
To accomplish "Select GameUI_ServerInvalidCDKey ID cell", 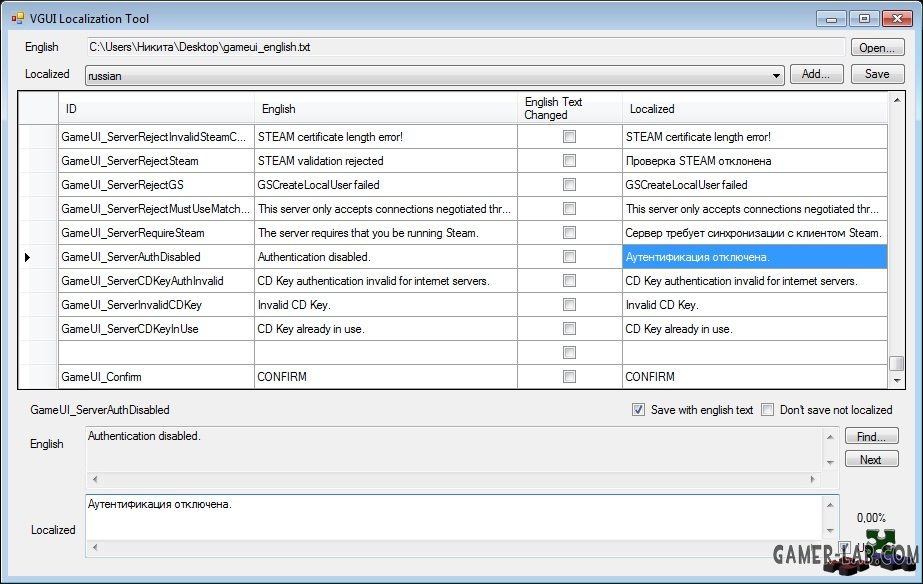I will [x=156, y=305].
